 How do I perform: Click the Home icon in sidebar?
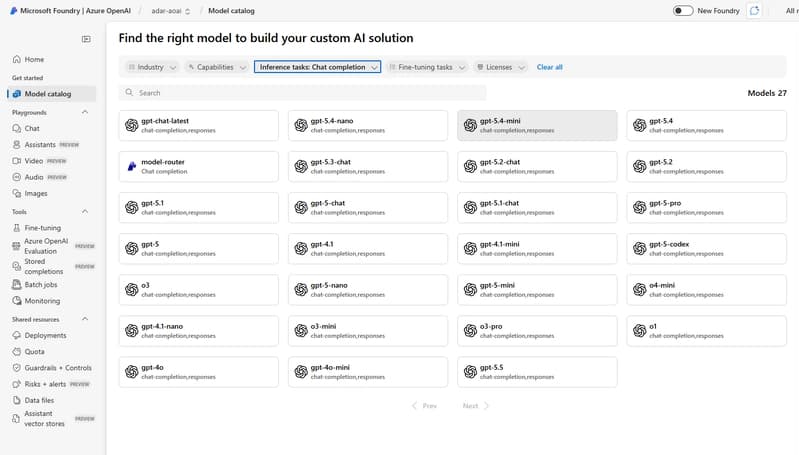tap(17, 59)
